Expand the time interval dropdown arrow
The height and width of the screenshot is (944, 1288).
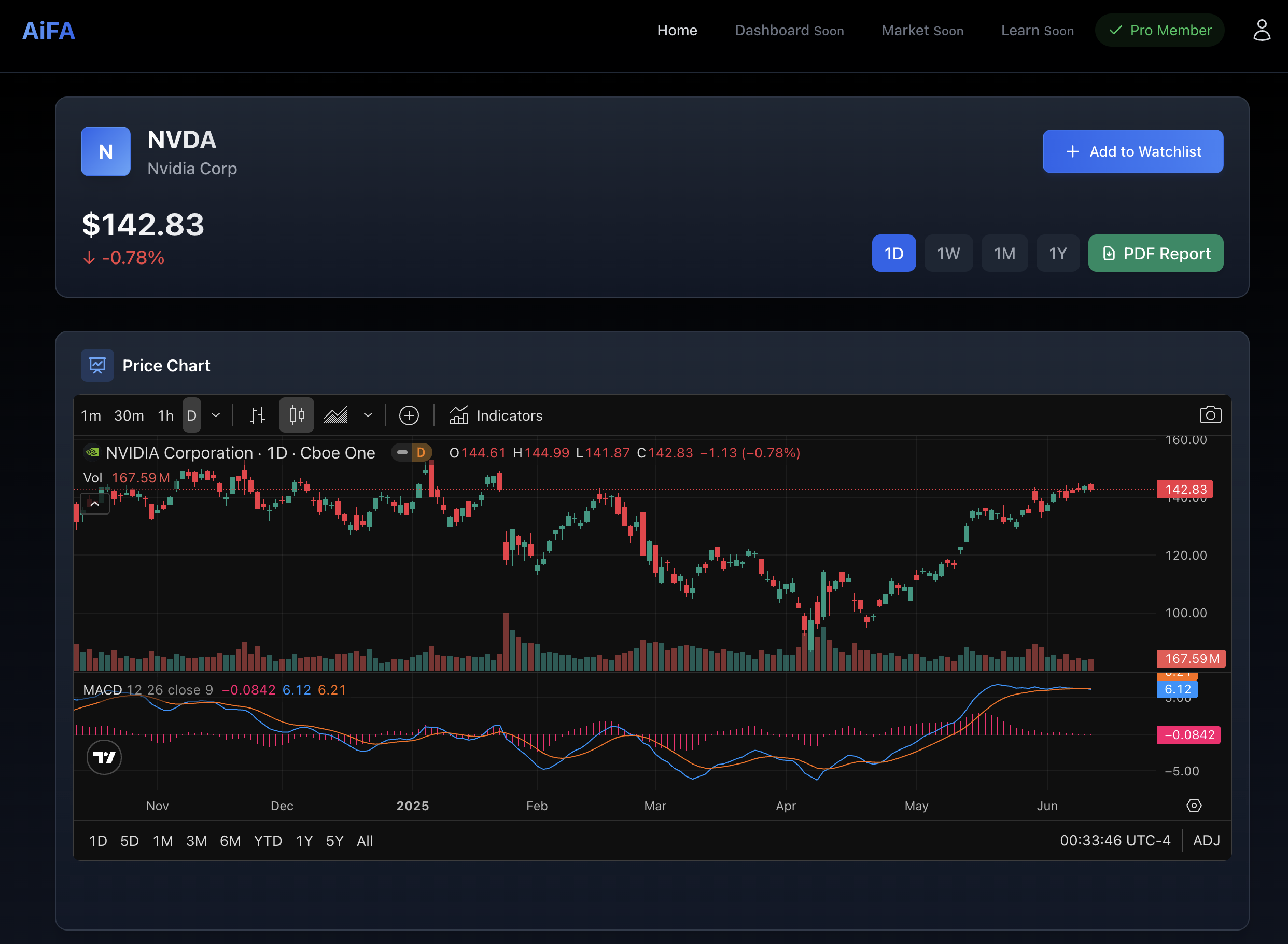coord(216,415)
